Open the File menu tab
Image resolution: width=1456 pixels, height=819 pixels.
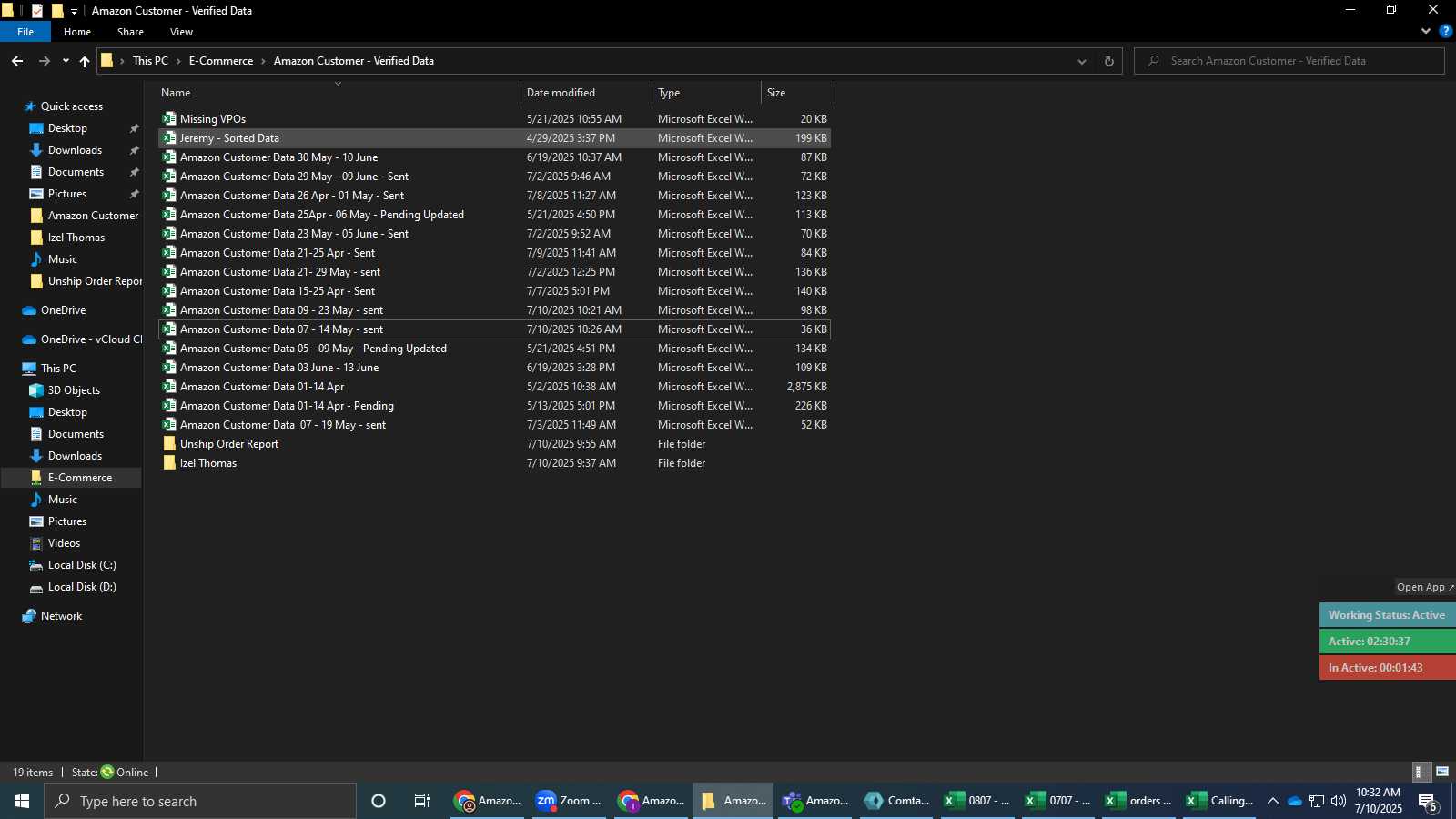coord(25,32)
